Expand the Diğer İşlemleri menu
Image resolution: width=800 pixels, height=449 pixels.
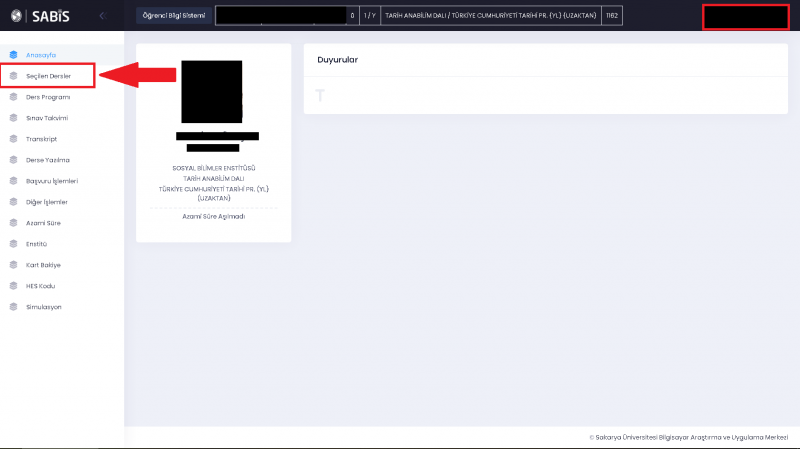click(46, 202)
